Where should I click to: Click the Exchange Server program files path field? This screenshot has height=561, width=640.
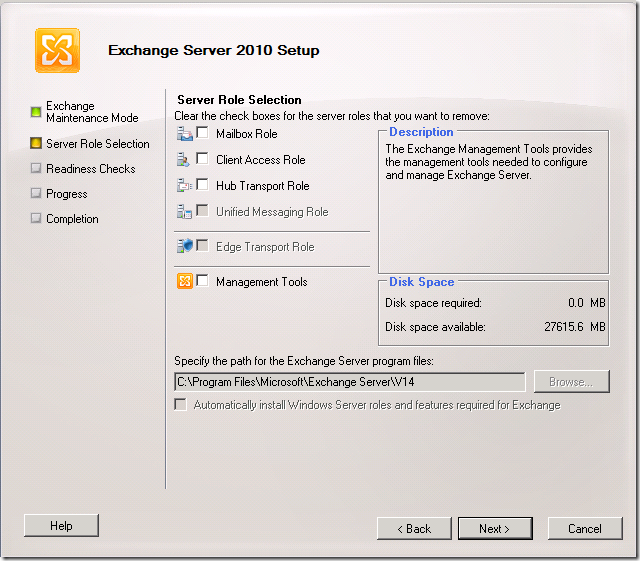point(350,382)
